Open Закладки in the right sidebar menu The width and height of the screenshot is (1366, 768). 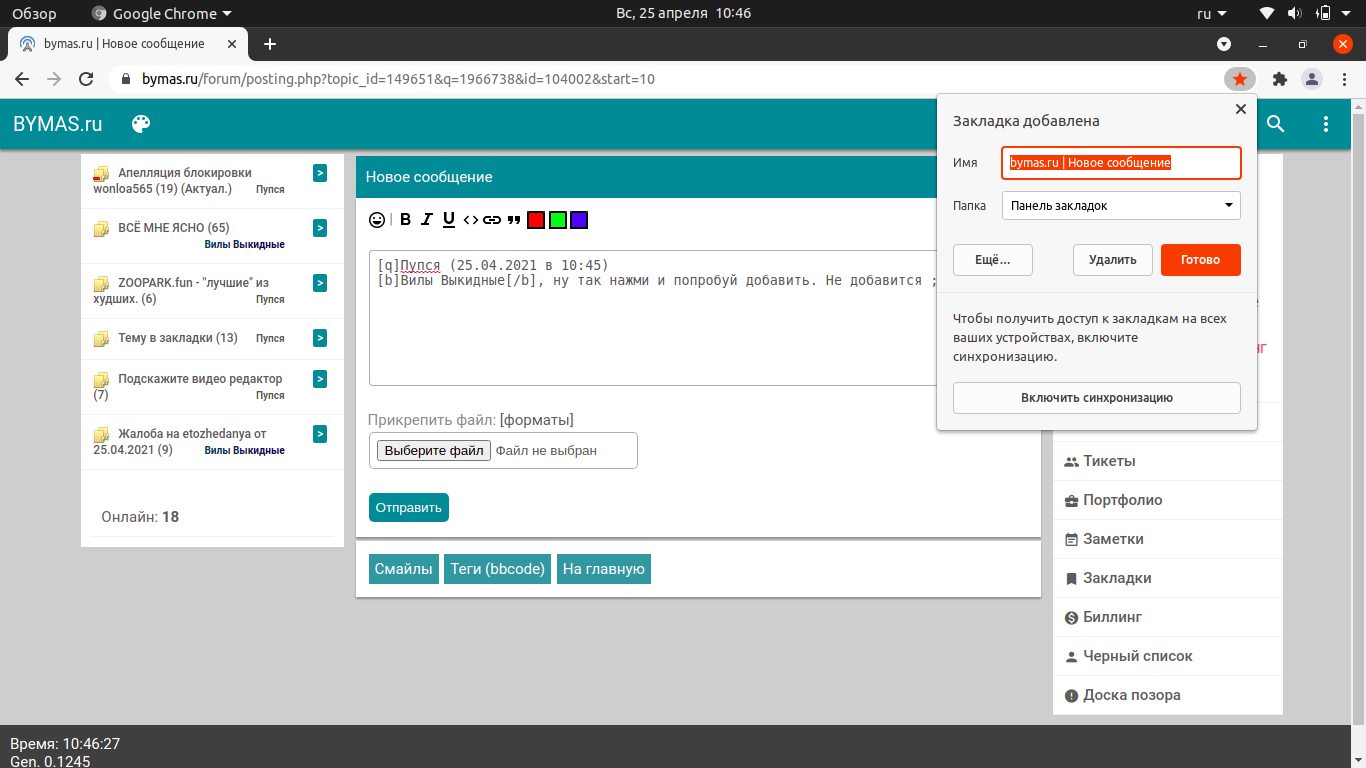point(1116,578)
